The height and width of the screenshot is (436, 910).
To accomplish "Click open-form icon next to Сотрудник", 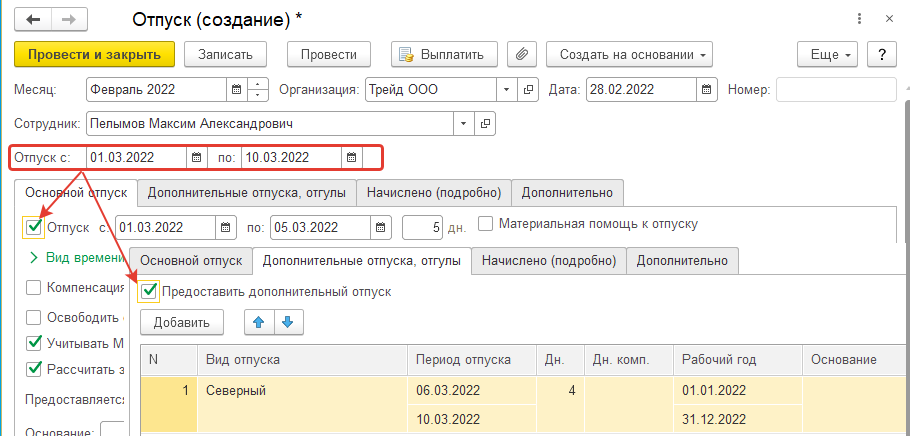I will [x=486, y=123].
